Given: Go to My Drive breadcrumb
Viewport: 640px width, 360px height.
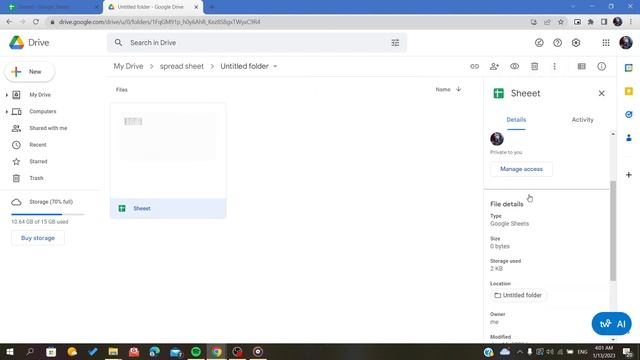Looking at the screenshot, I should tap(128, 66).
